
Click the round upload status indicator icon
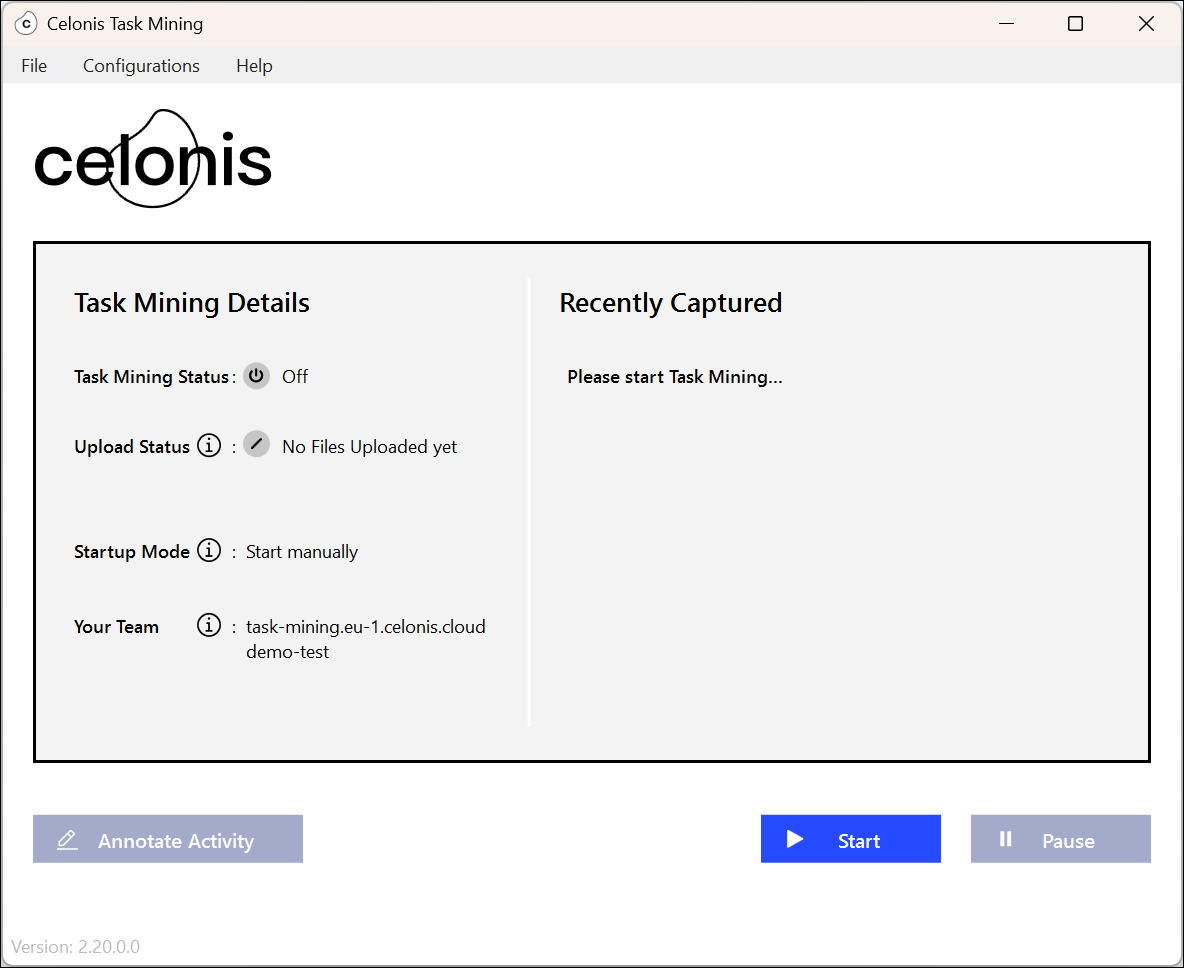click(257, 445)
